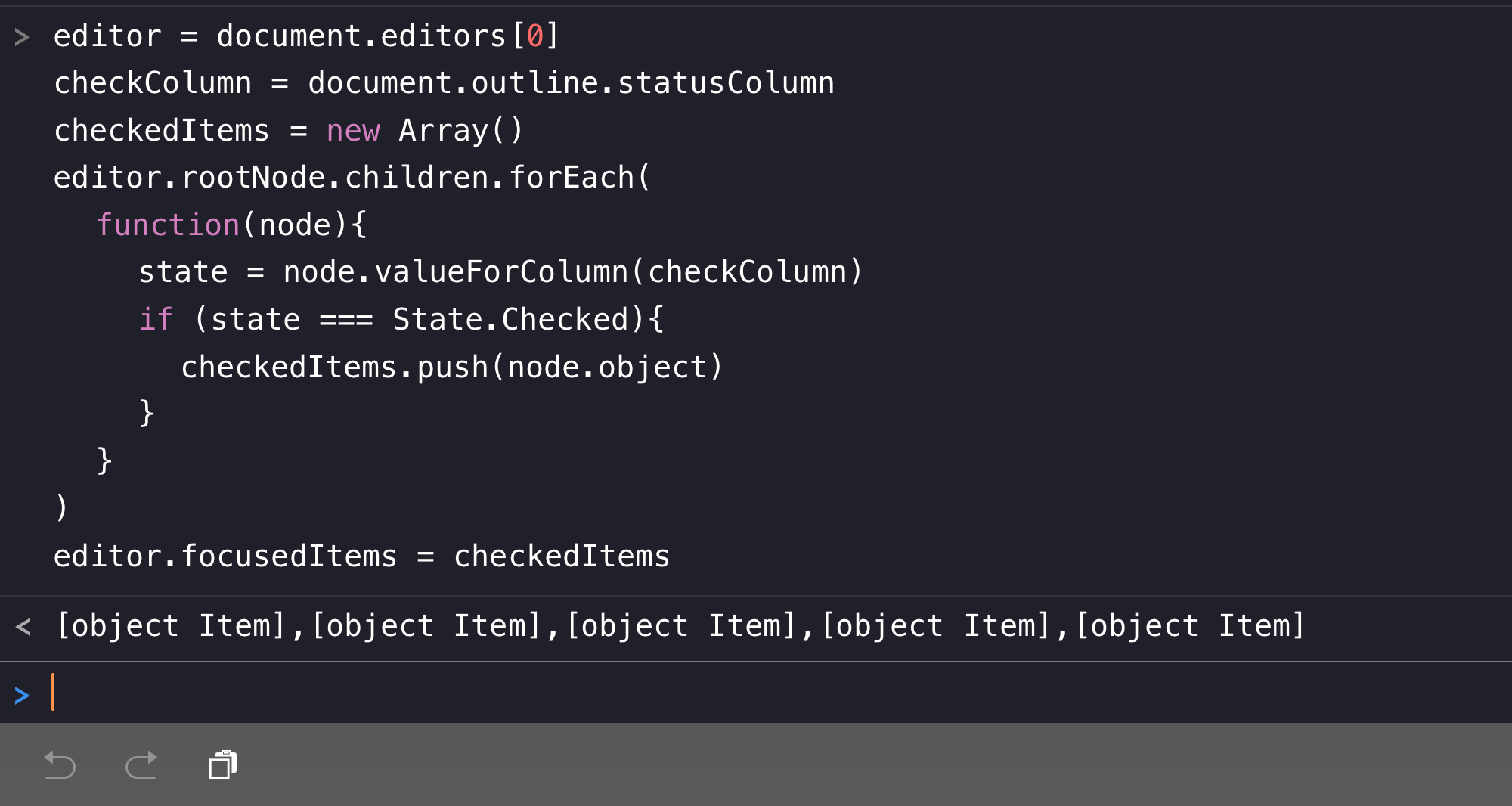Click the blue console prompt chevron
This screenshot has height=806, width=1512.
coord(22,695)
